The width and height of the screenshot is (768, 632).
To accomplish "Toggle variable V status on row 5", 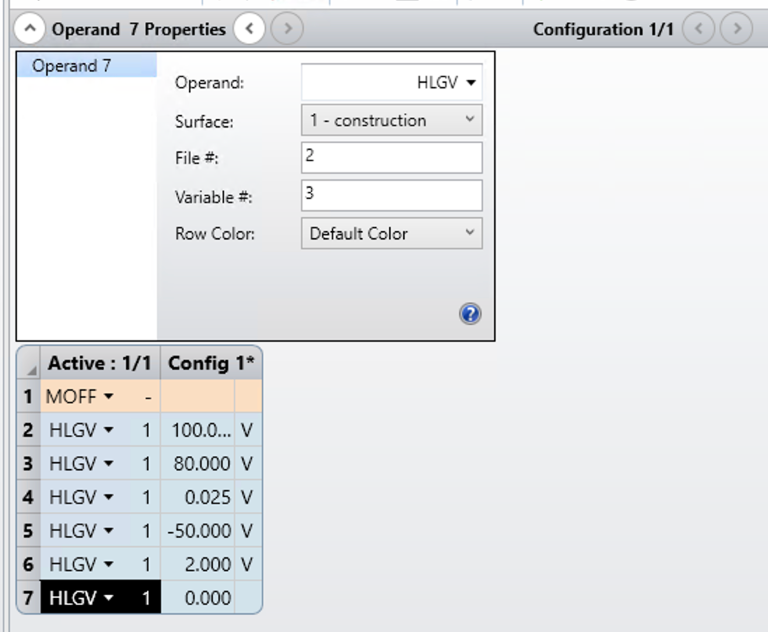I will tap(247, 531).
